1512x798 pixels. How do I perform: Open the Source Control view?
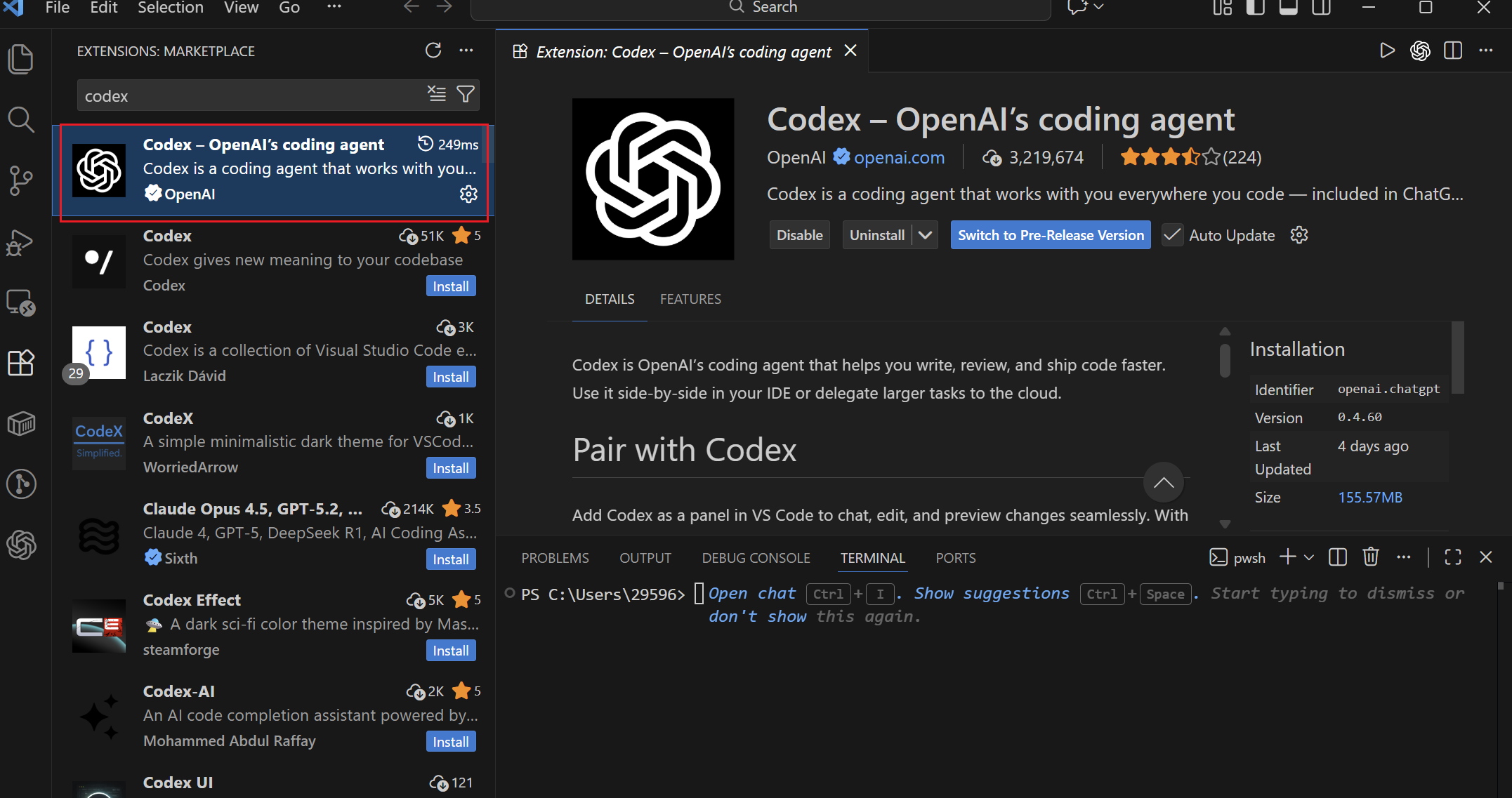21,180
